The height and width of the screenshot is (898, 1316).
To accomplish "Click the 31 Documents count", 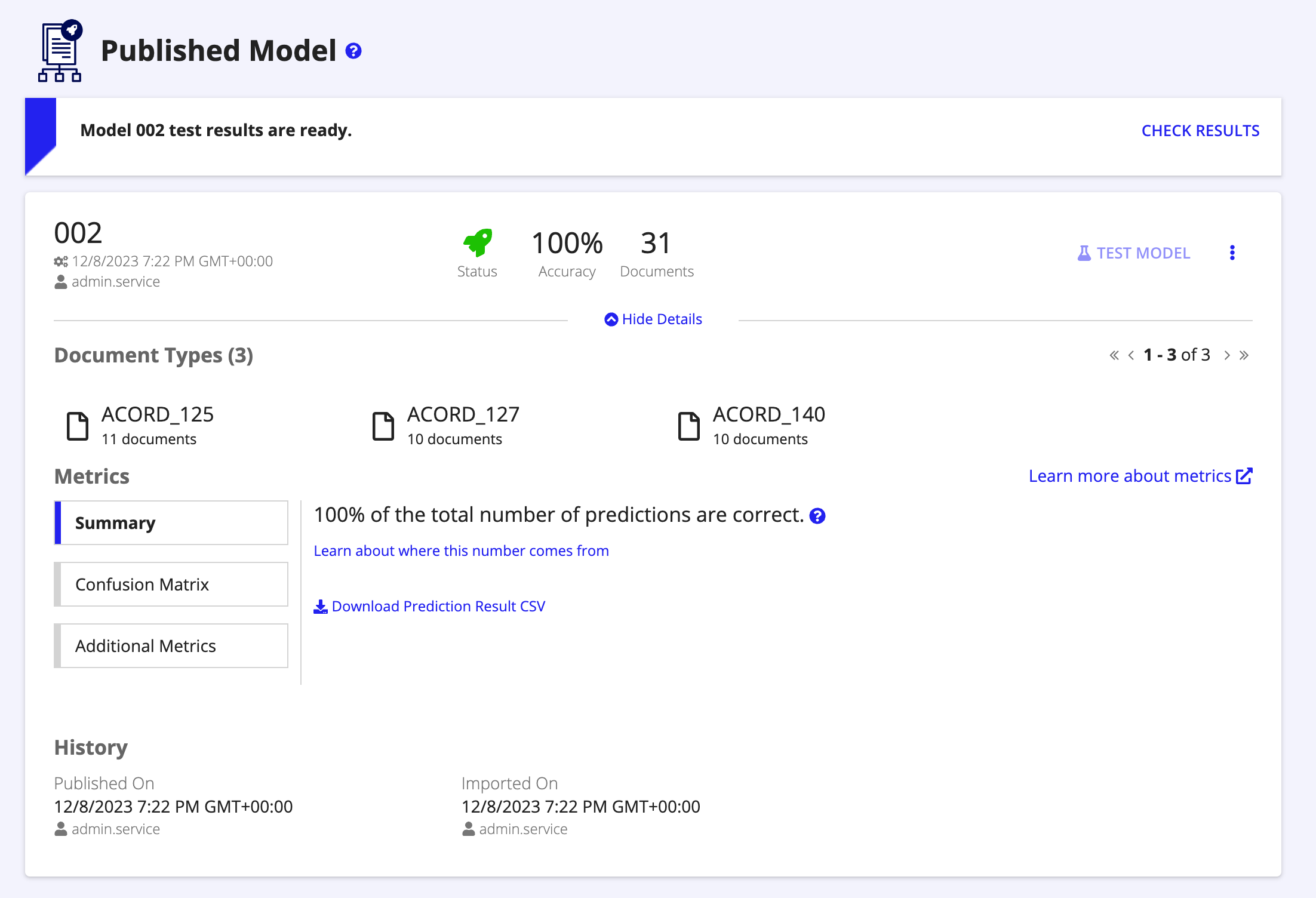I will [x=656, y=244].
